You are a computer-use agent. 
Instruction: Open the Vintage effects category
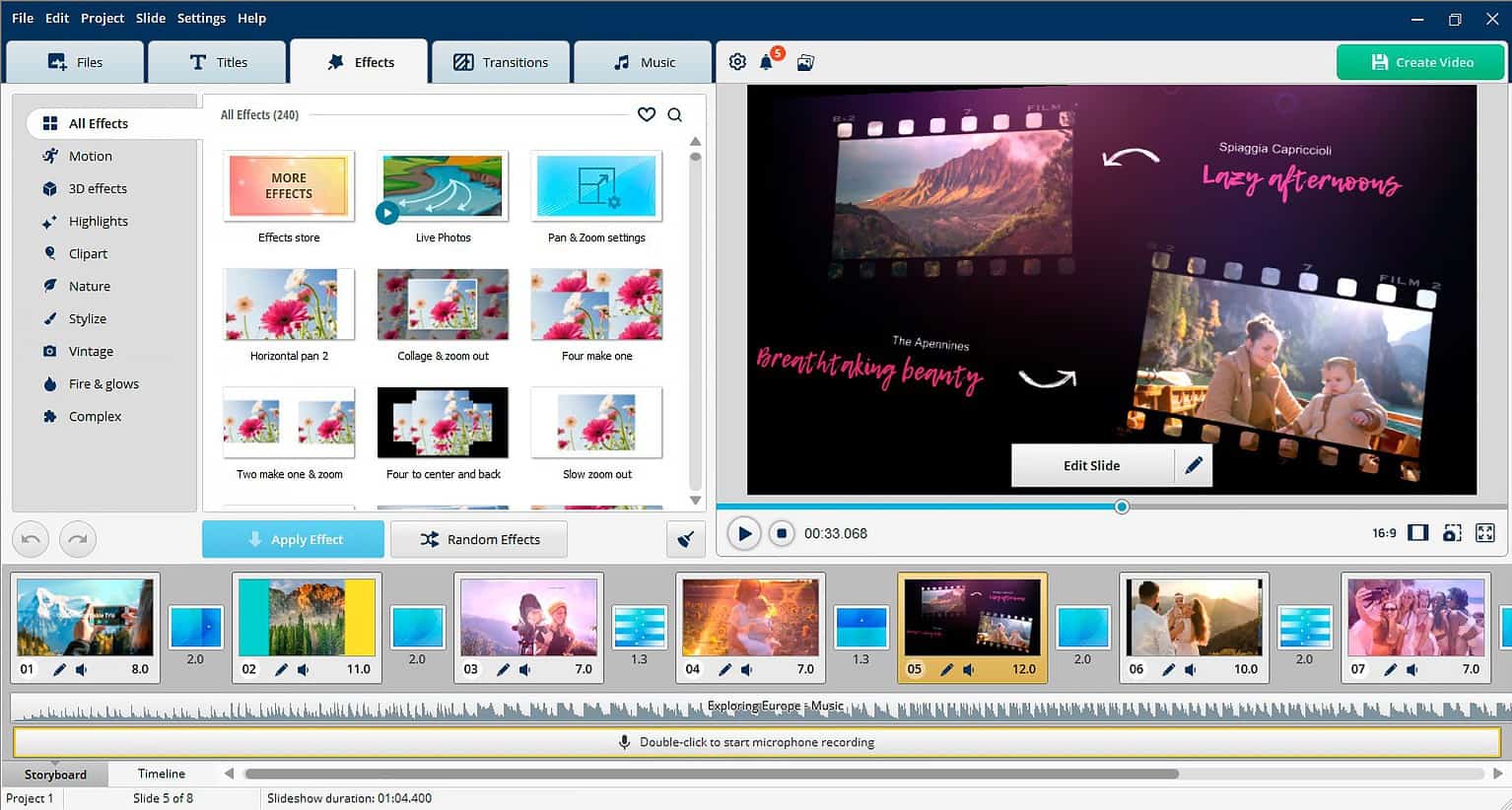92,351
